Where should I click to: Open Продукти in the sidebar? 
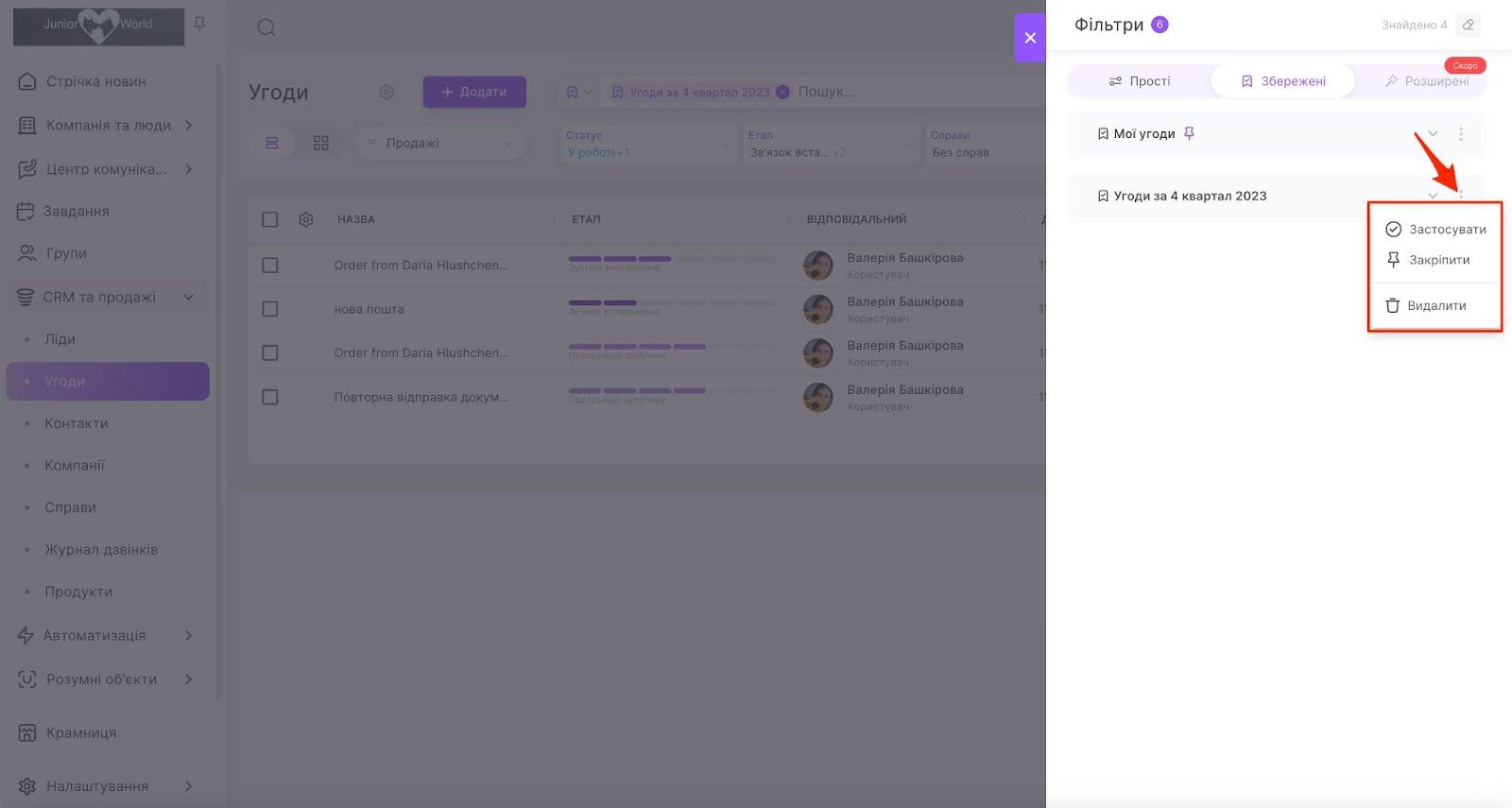pyautogui.click(x=78, y=592)
